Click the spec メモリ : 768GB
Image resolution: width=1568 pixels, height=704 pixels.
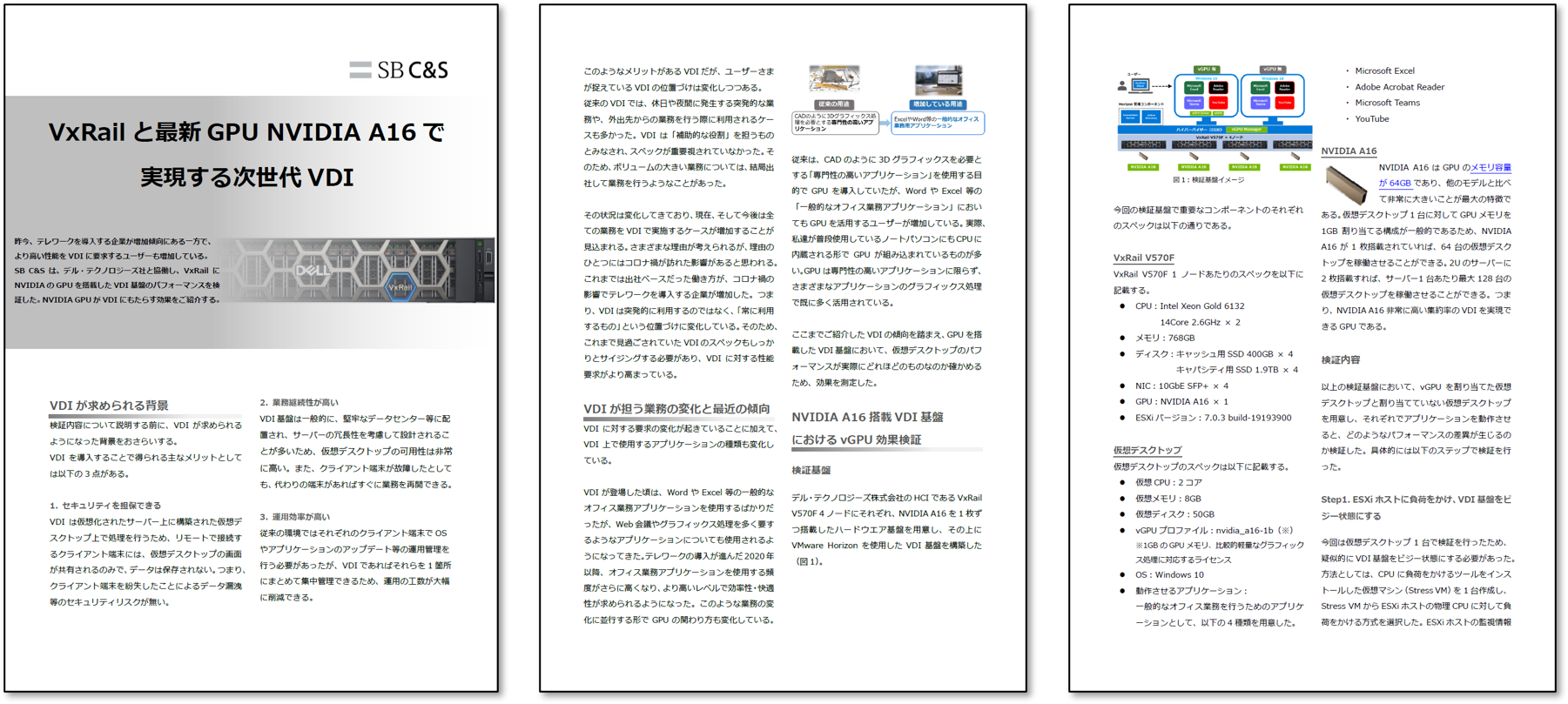(x=1165, y=338)
